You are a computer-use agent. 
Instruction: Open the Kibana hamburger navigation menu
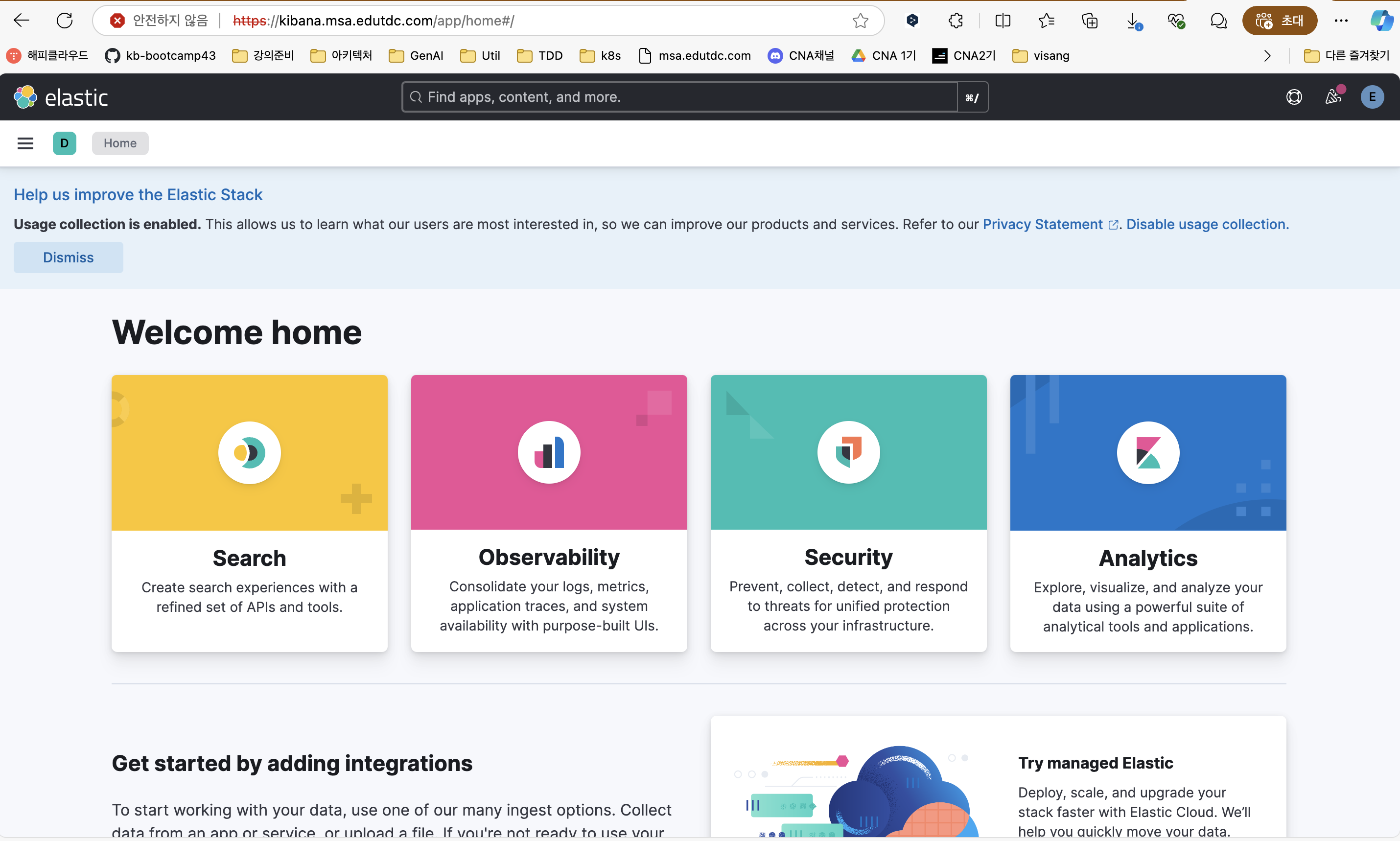25,143
